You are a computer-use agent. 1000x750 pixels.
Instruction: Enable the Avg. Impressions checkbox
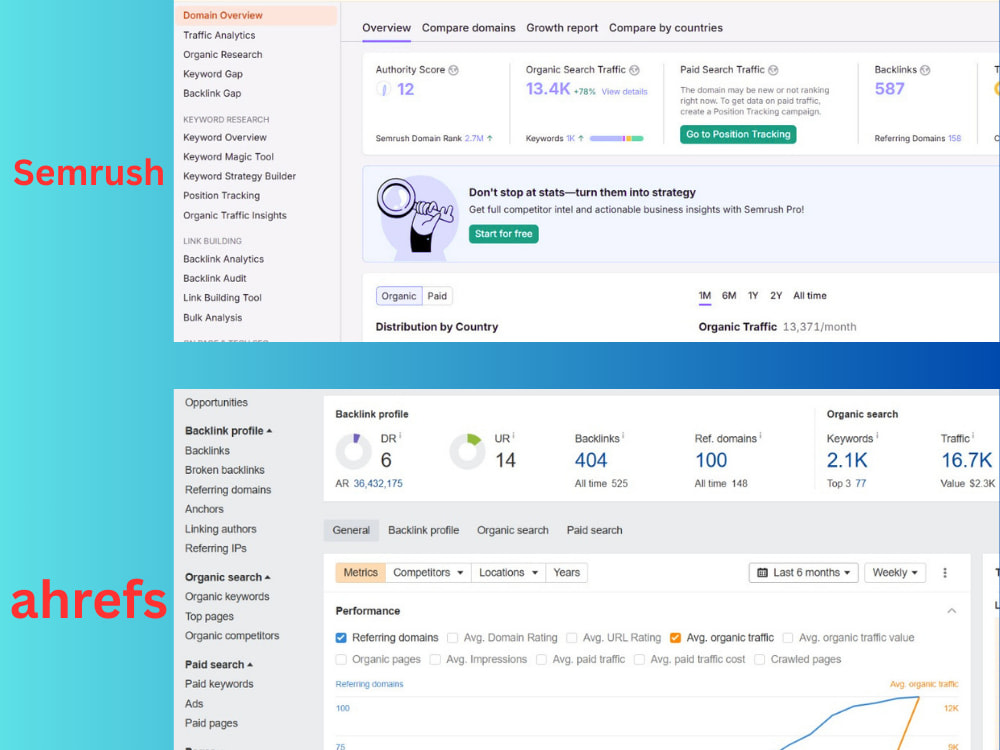pos(436,659)
